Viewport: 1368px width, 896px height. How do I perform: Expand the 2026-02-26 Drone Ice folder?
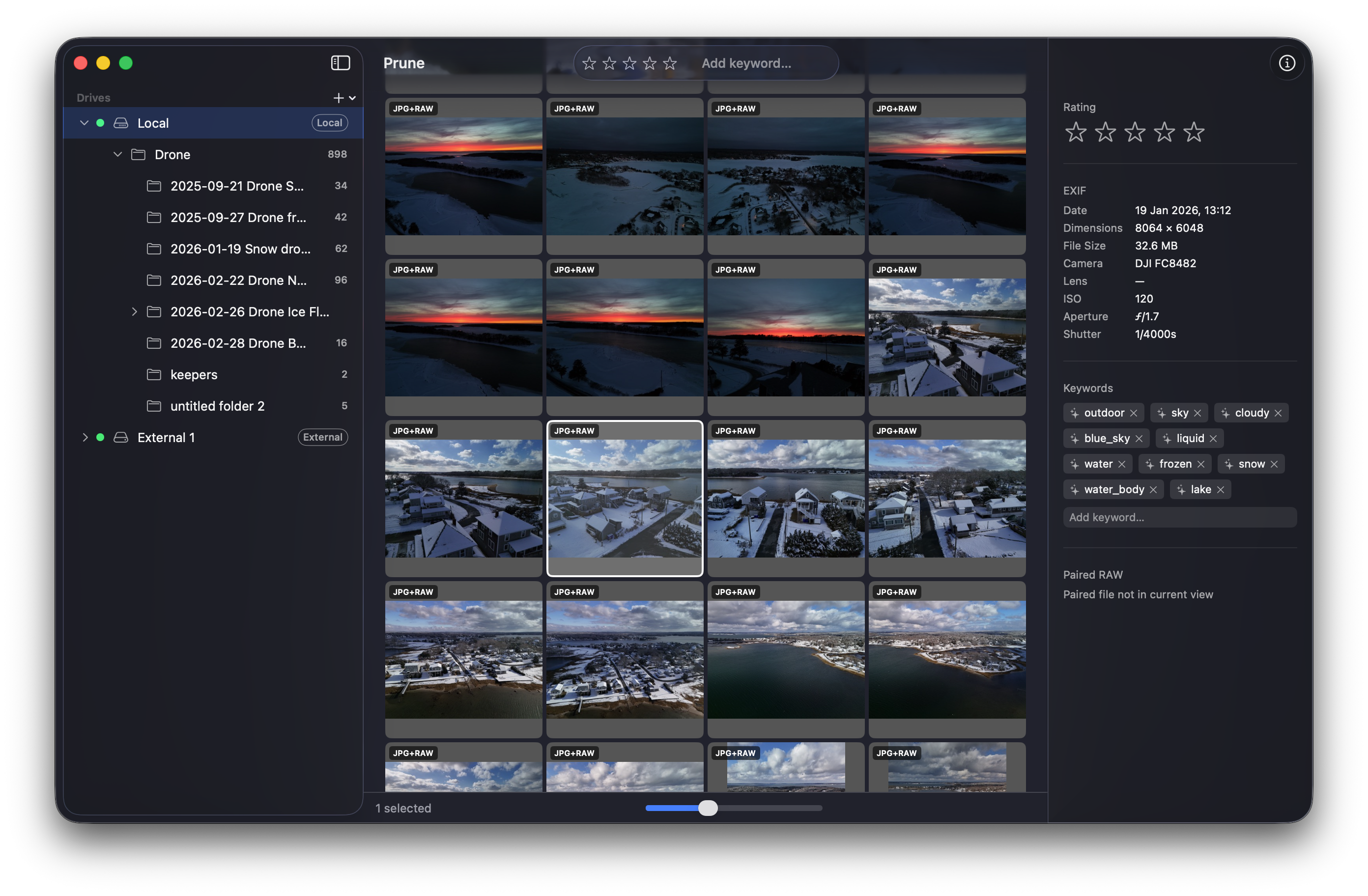pos(134,311)
